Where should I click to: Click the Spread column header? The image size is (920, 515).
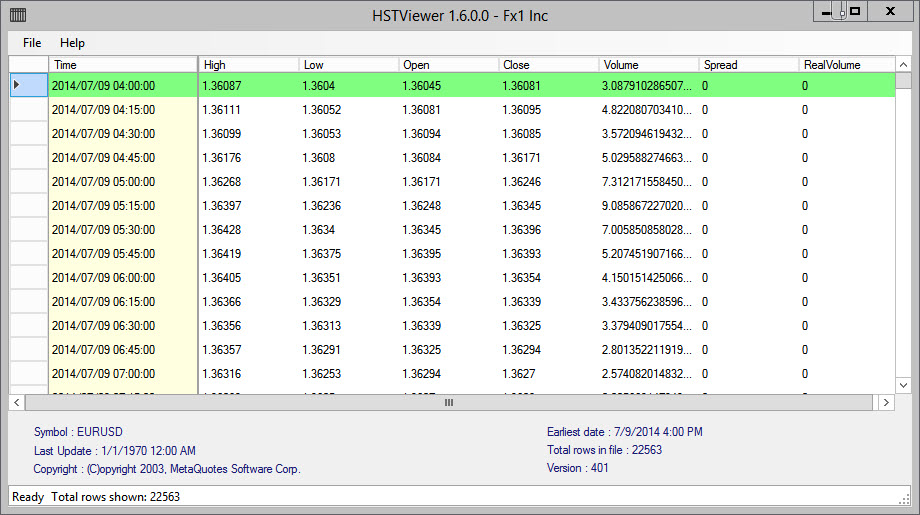[749, 65]
